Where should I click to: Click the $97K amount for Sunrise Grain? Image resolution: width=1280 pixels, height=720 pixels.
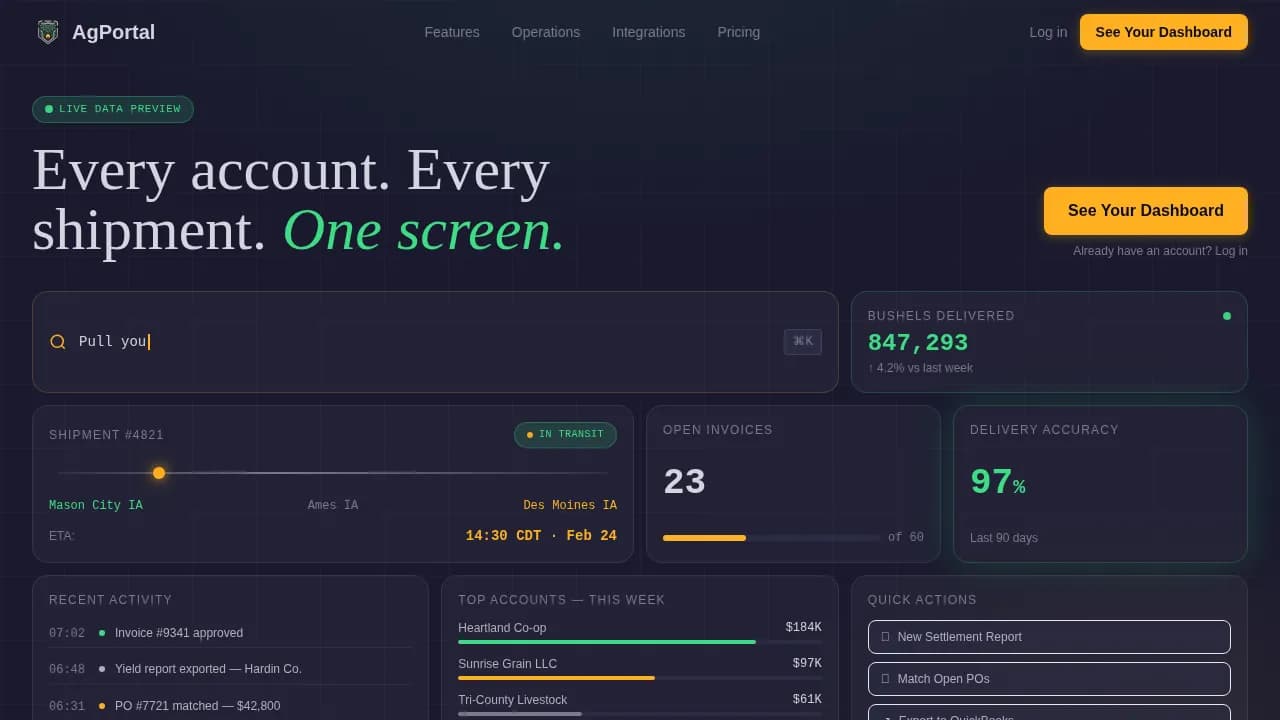click(808, 664)
